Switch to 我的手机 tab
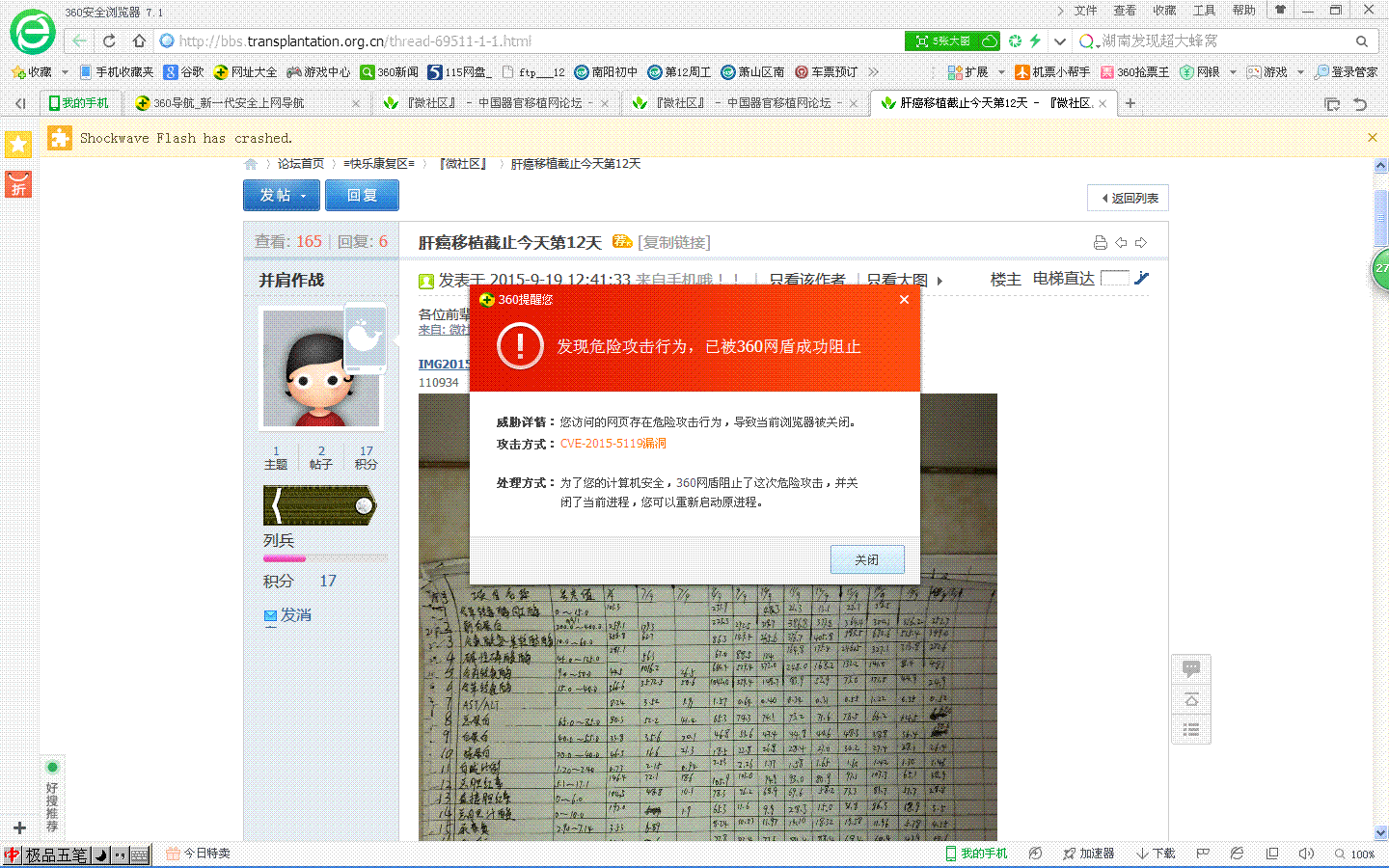The image size is (1389, 868). pos(79,103)
